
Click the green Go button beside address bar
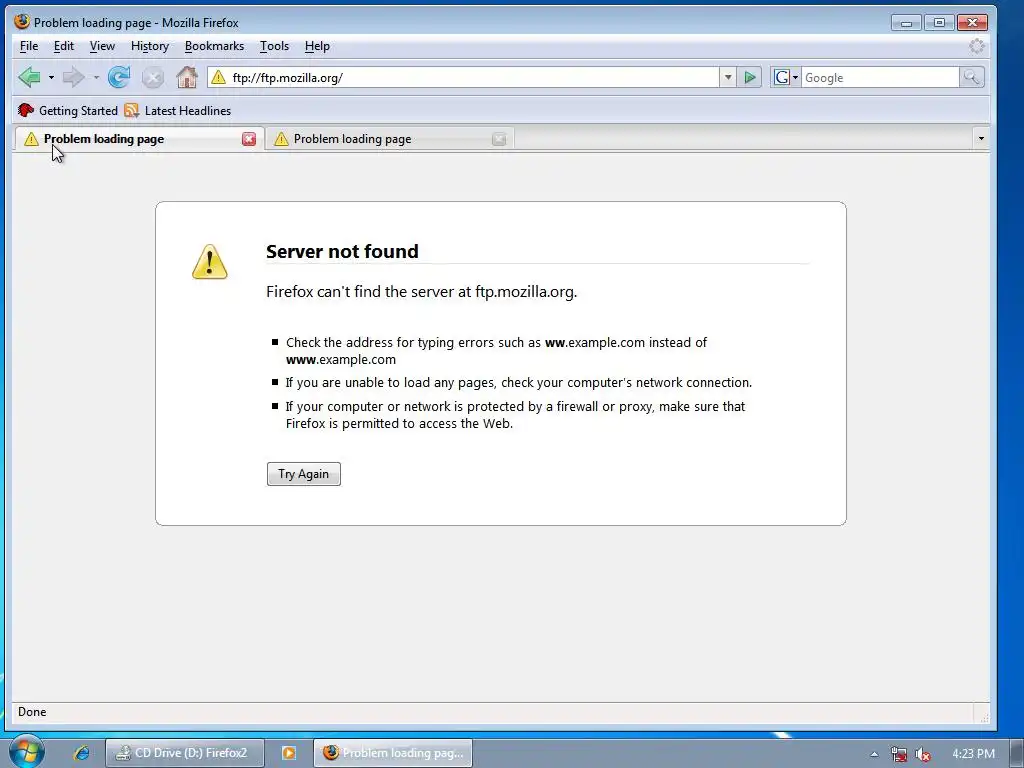click(x=750, y=78)
